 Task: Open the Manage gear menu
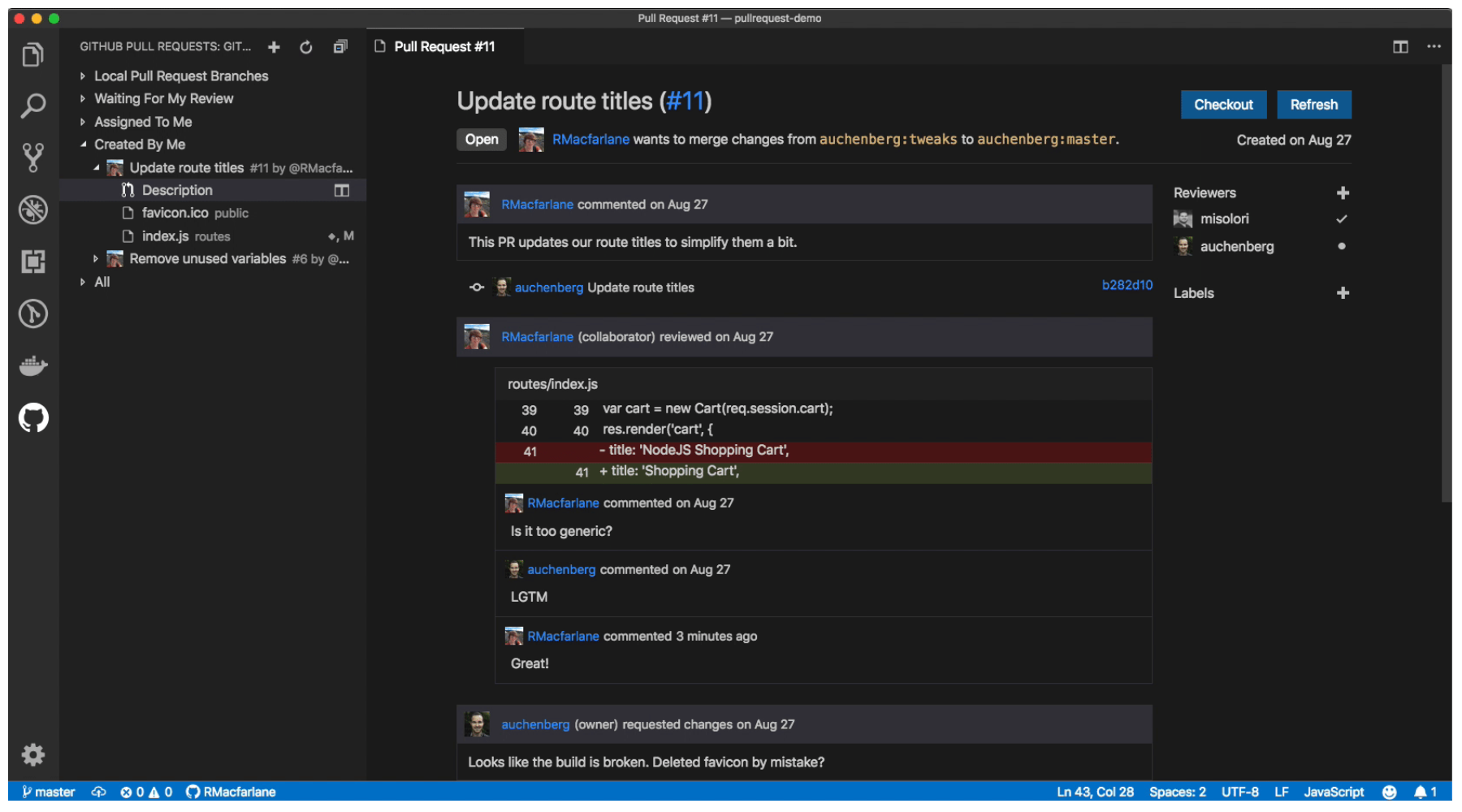pos(32,755)
